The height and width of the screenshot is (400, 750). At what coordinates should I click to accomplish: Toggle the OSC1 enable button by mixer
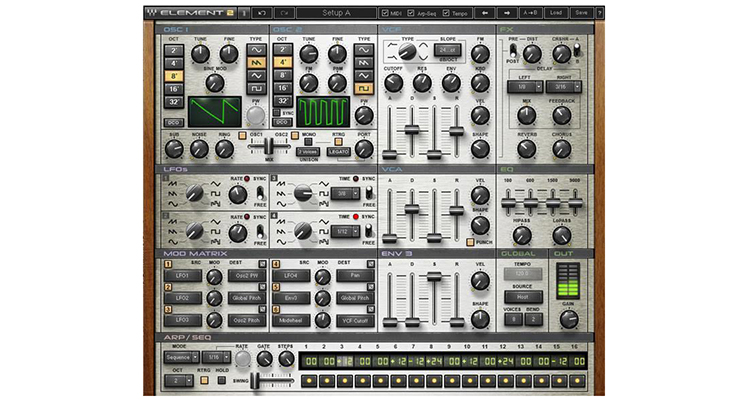[243, 135]
